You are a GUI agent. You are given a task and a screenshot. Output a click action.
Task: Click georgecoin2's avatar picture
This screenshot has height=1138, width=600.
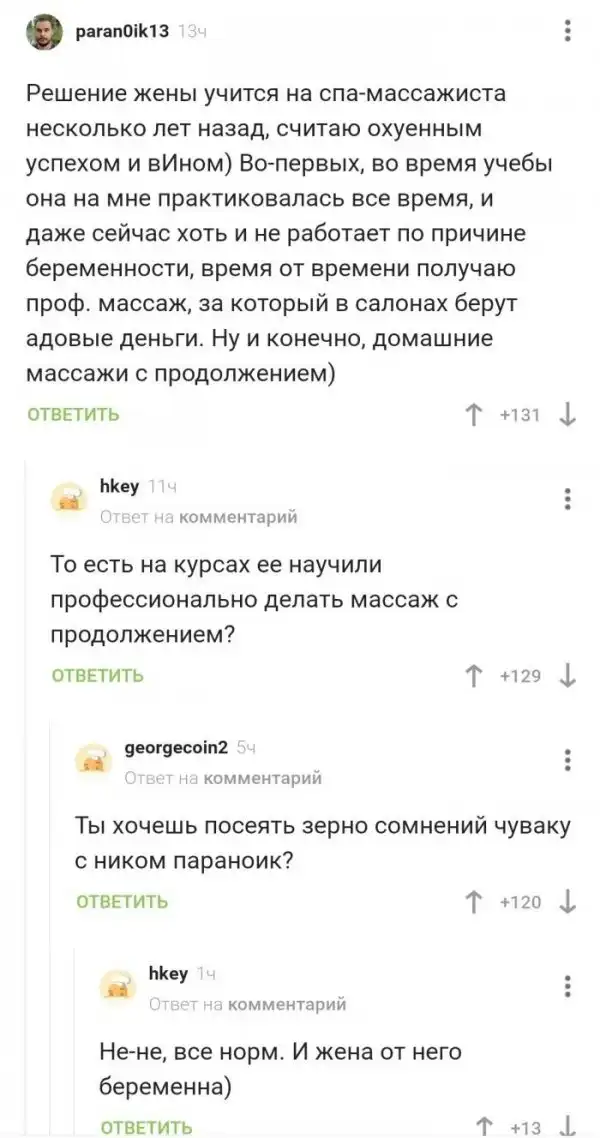coord(93,762)
